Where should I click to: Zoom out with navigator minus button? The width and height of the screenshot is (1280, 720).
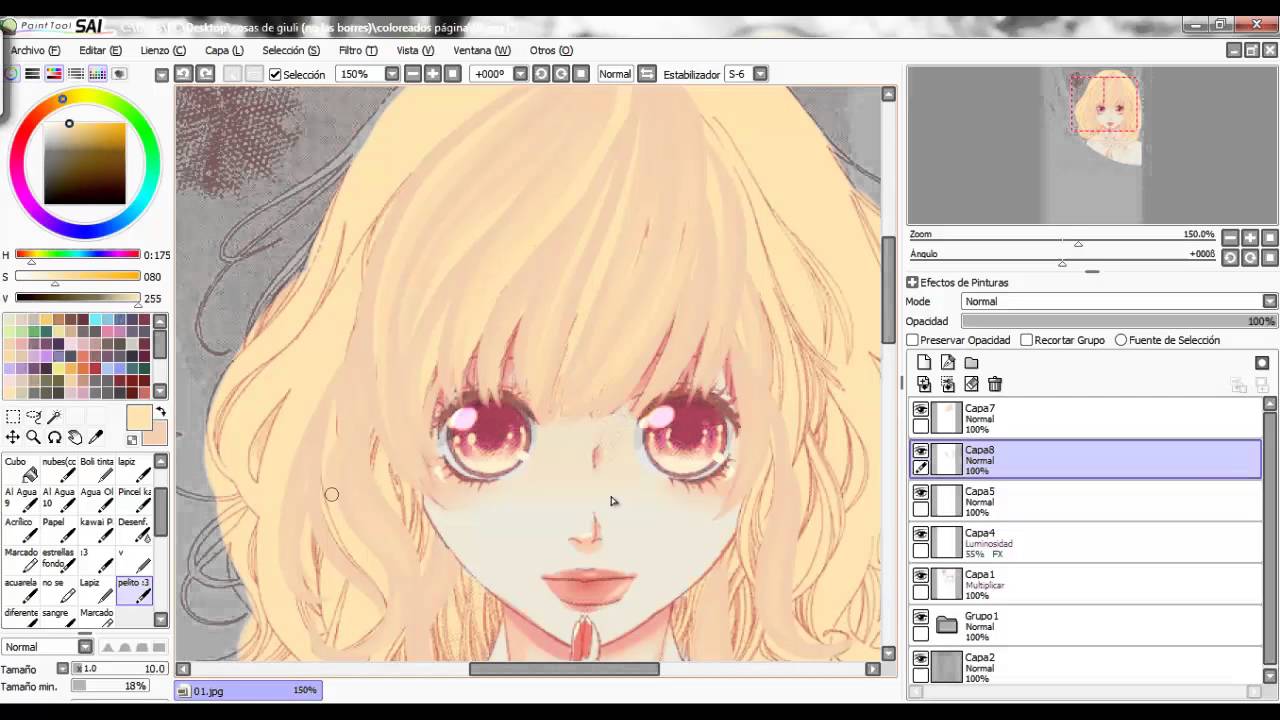(1230, 238)
